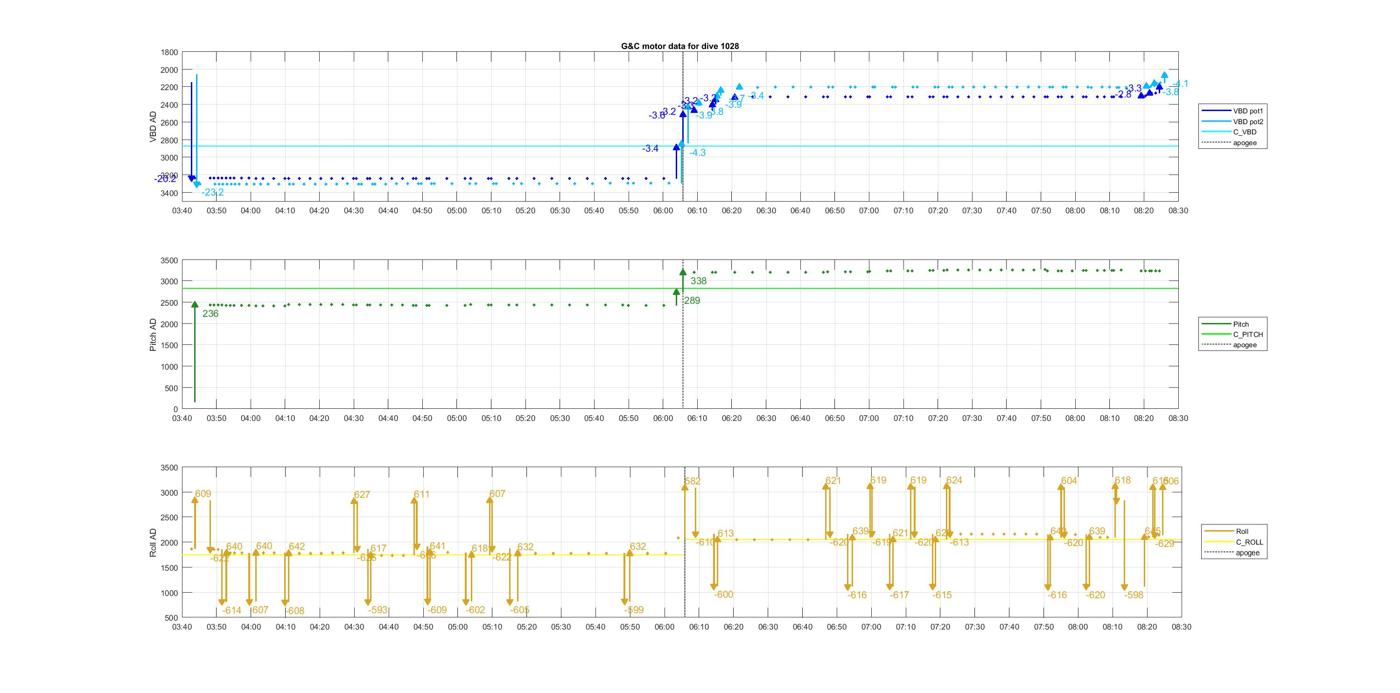The image size is (1400, 693).
Task: Click the '641' roll value label
Action: (438, 546)
